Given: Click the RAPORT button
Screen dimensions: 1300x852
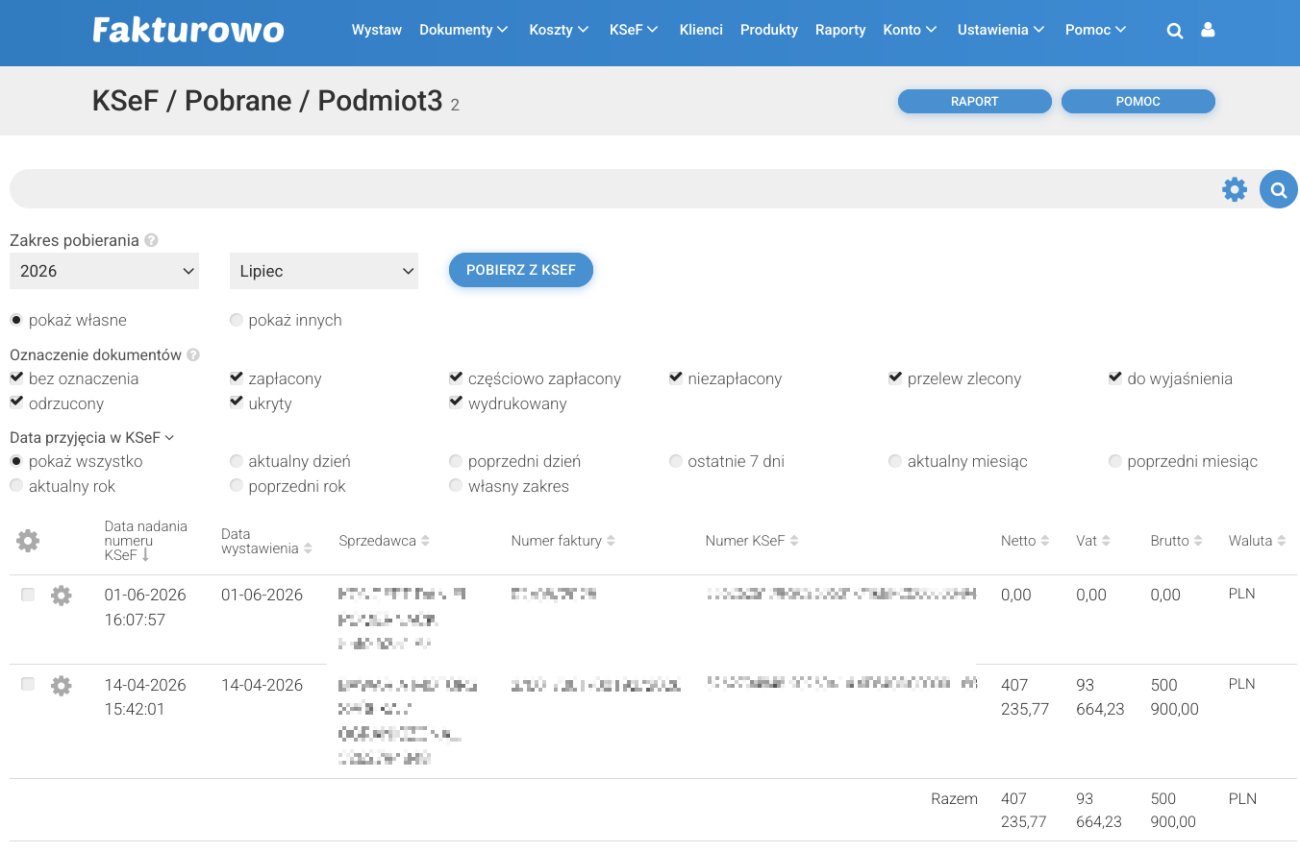Looking at the screenshot, I should (975, 101).
